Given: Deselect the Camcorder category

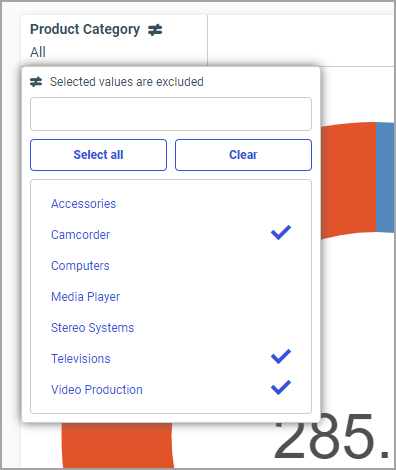Looking at the screenshot, I should point(171,235).
